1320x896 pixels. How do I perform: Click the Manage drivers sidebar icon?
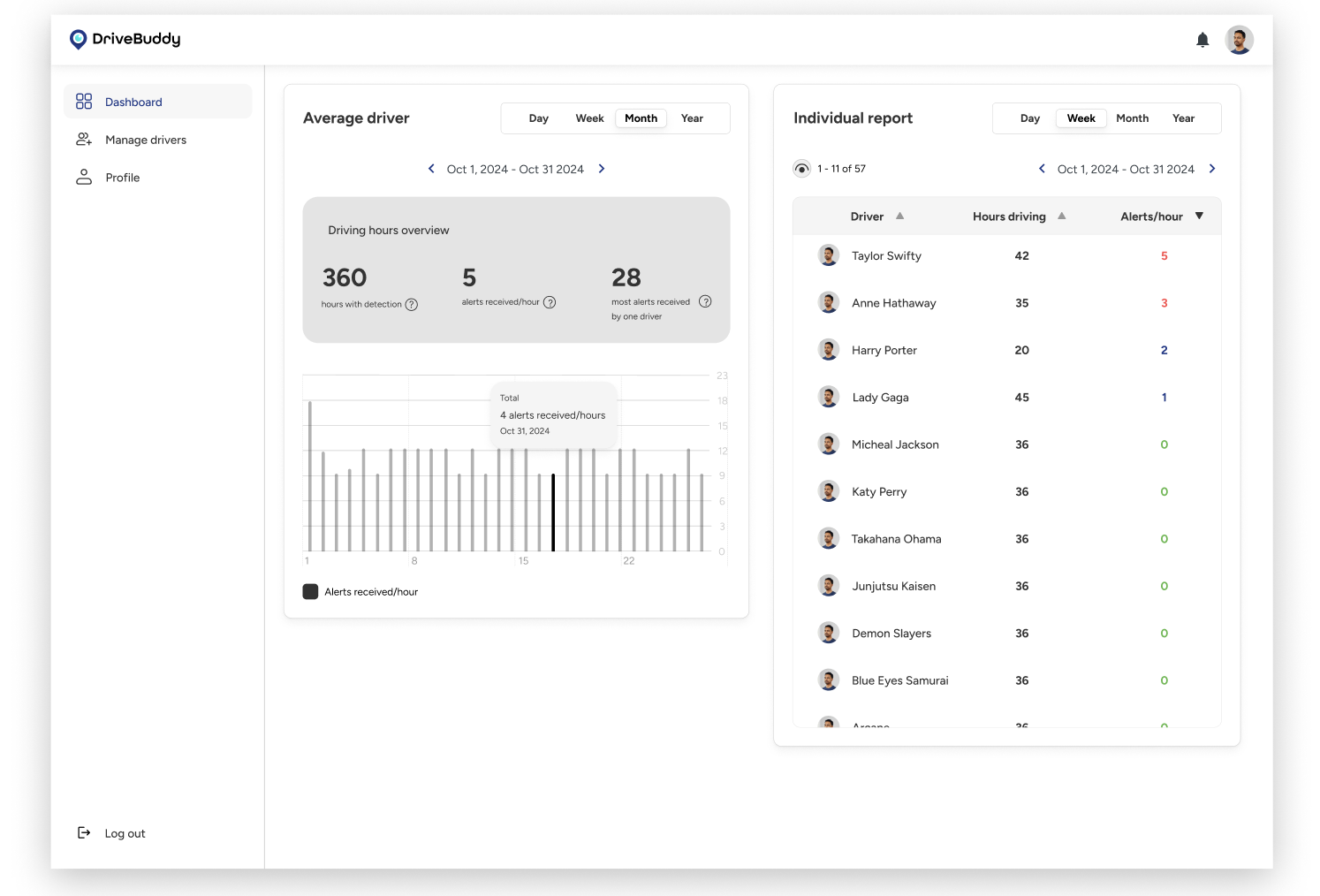[84, 140]
